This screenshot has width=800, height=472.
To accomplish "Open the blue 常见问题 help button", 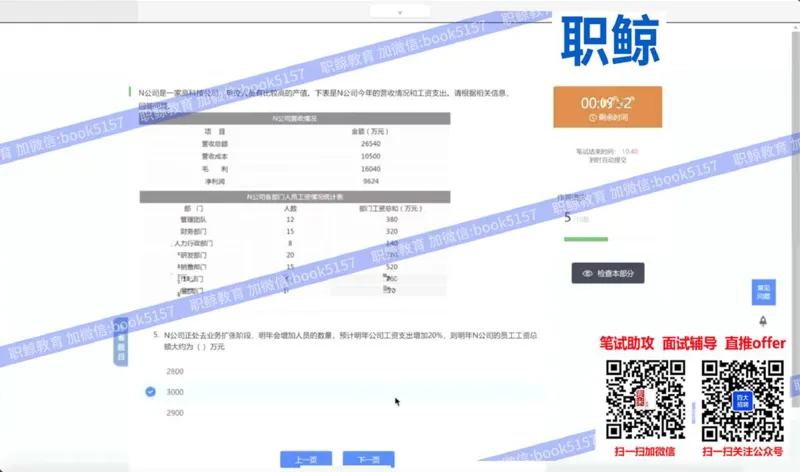I will [763, 292].
